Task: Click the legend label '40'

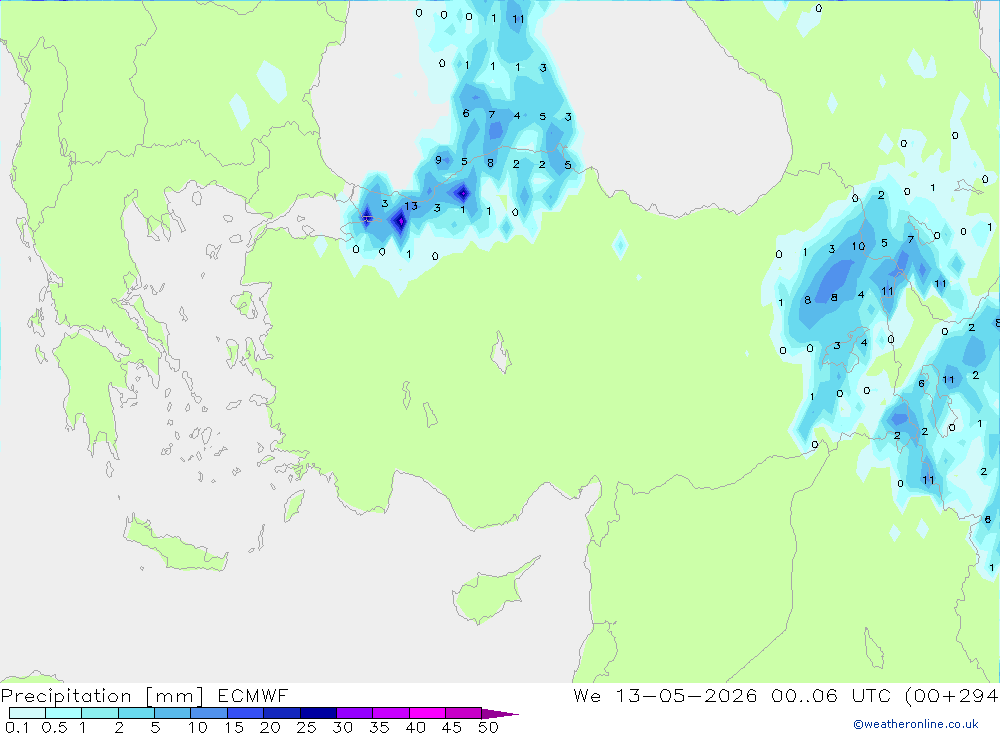Action: tap(415, 727)
